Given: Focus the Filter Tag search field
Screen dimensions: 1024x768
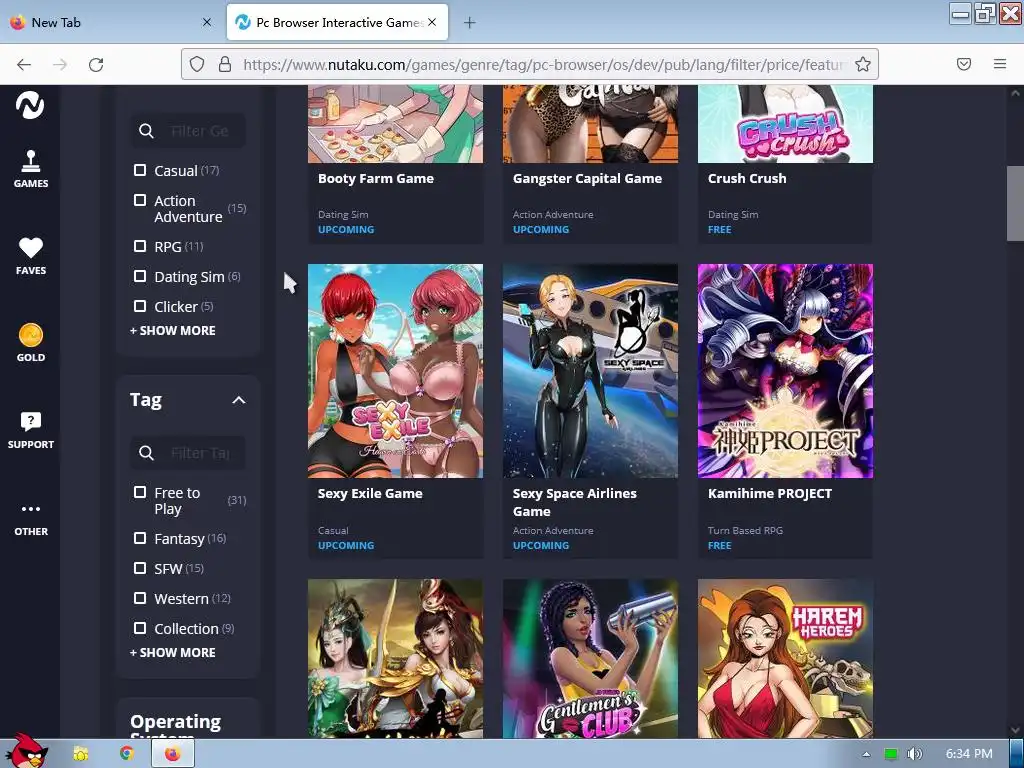Looking at the screenshot, I should (189, 453).
